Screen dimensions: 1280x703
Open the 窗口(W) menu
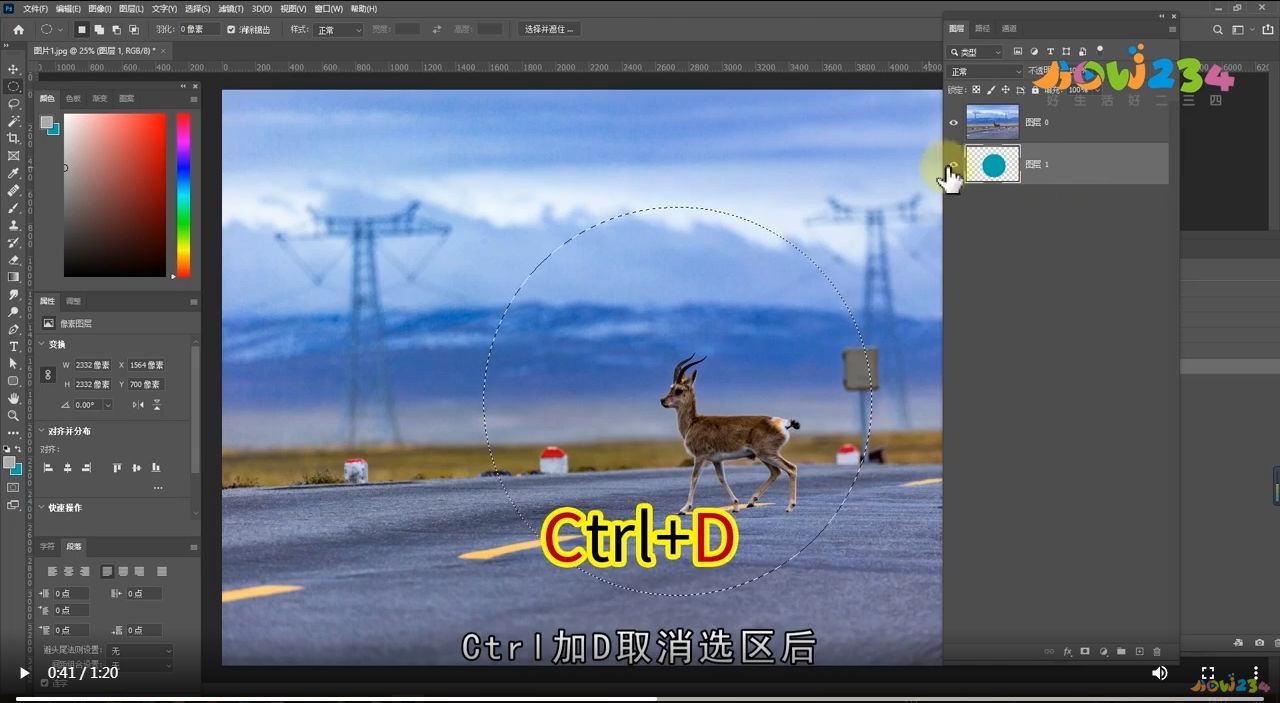(x=328, y=9)
